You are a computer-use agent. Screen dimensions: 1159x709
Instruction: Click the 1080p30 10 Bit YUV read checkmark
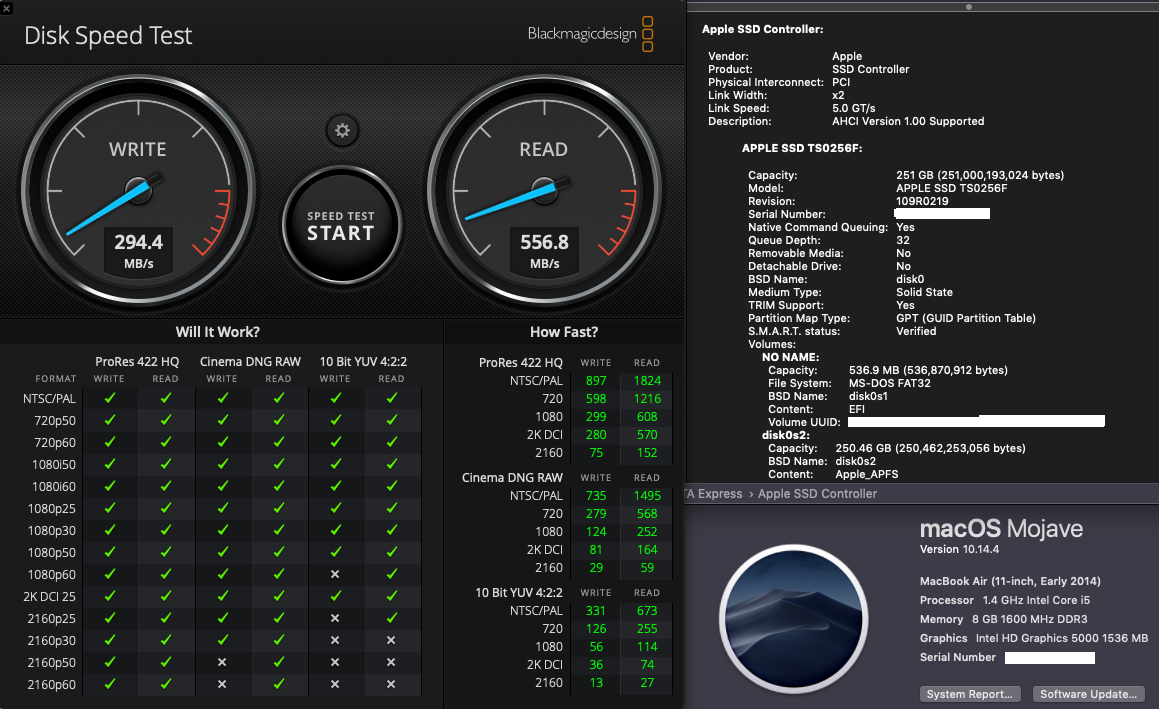392,530
